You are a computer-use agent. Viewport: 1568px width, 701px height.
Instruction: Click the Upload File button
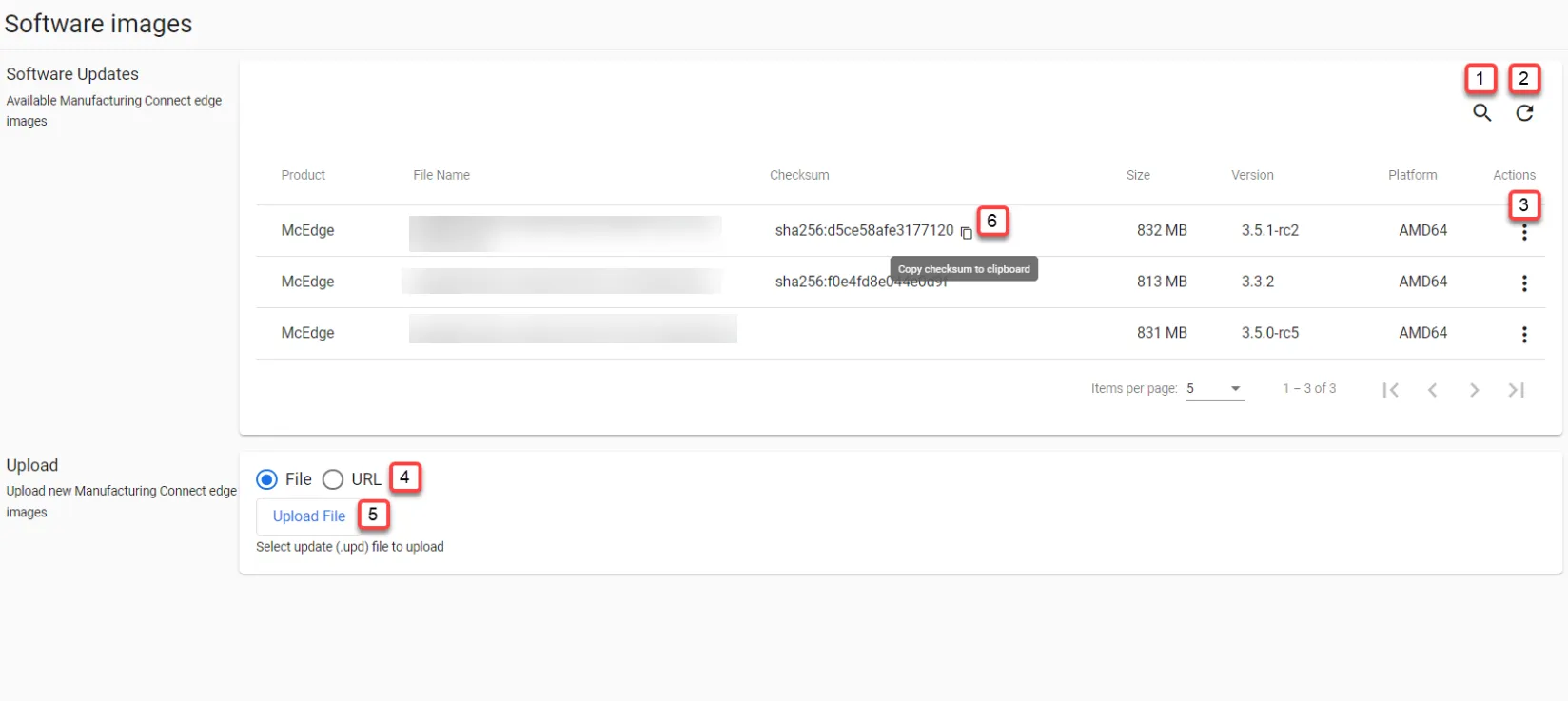pyautogui.click(x=309, y=516)
